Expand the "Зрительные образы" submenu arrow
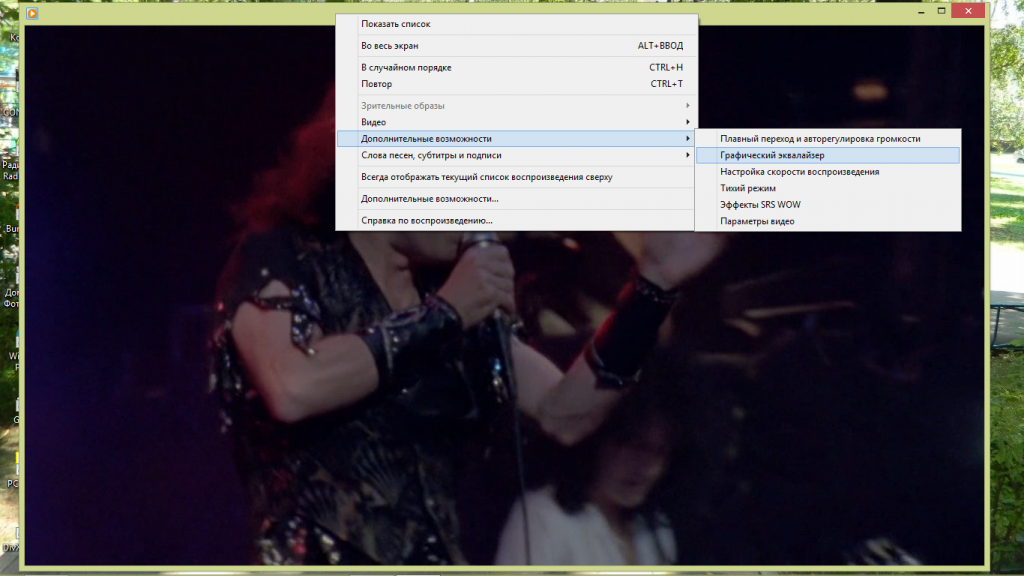The width and height of the screenshot is (1024, 576). (687, 105)
